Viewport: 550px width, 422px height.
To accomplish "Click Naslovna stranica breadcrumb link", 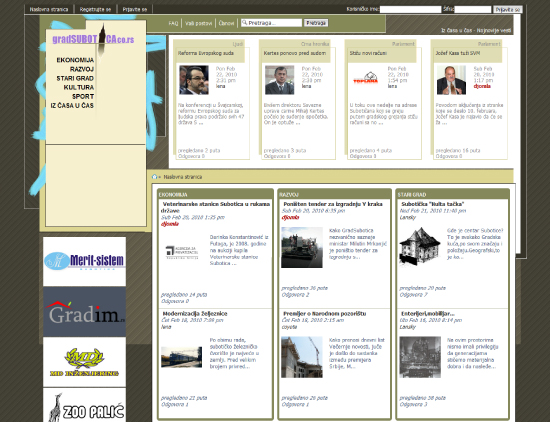I will coord(182,177).
